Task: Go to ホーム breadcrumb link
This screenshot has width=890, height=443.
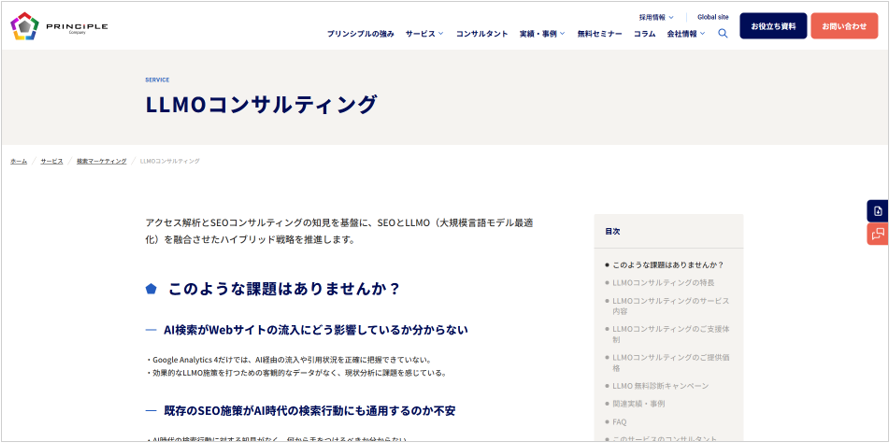Action: [x=19, y=161]
